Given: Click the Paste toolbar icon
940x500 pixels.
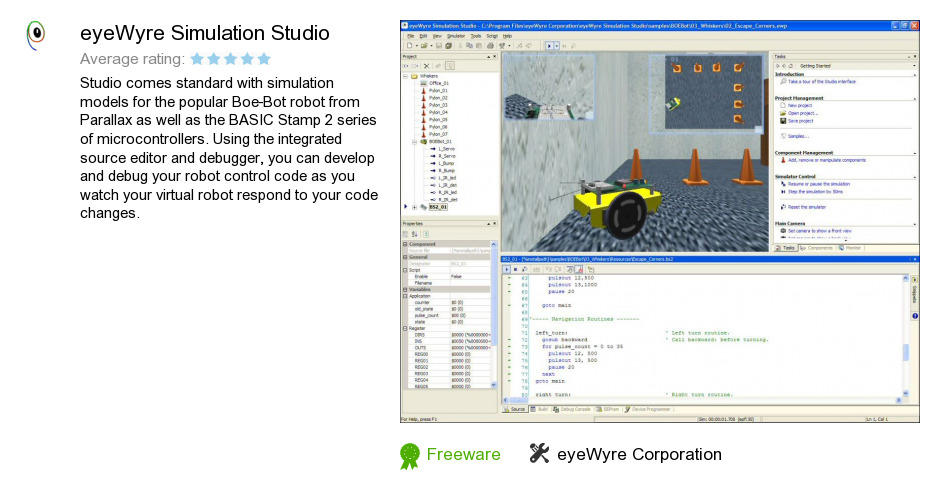Looking at the screenshot, I should tap(478, 46).
